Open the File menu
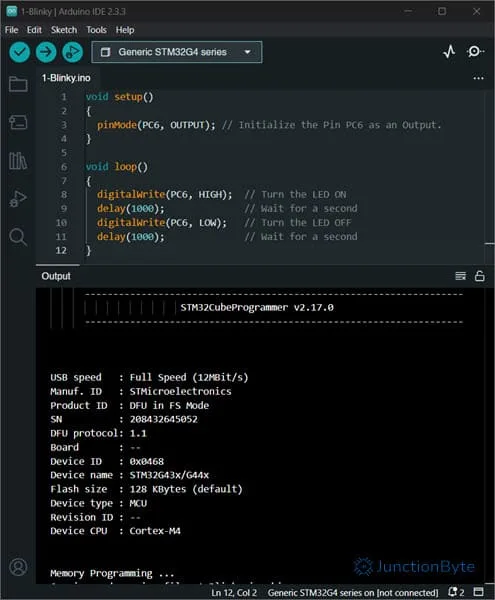495x600 pixels. click(11, 30)
